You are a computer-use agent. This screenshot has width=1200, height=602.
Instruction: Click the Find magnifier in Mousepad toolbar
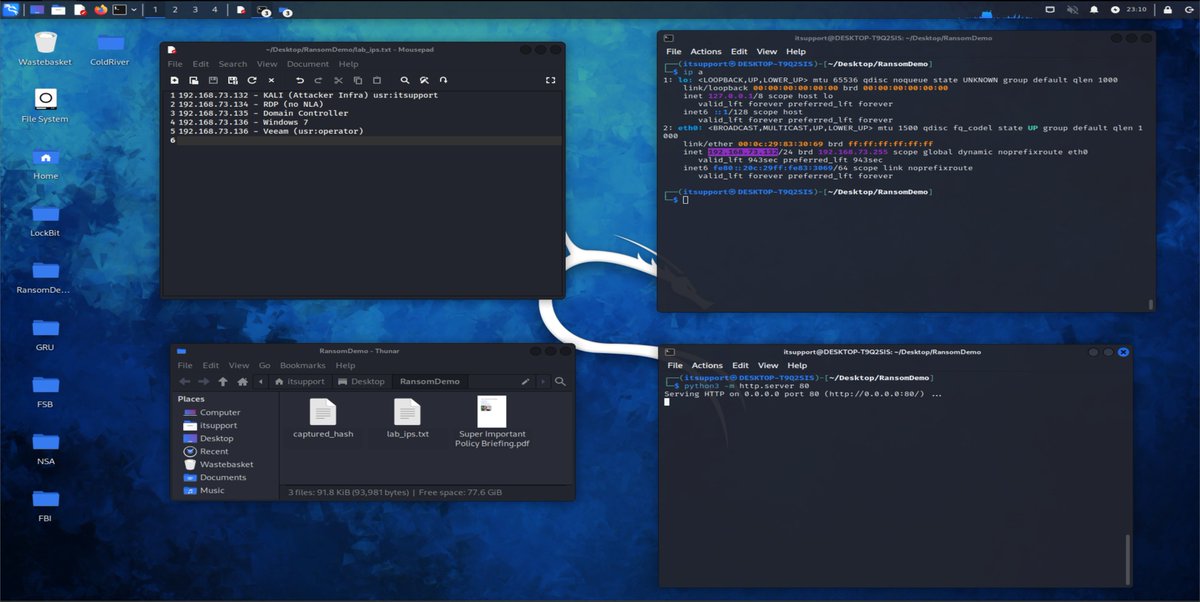pos(405,80)
